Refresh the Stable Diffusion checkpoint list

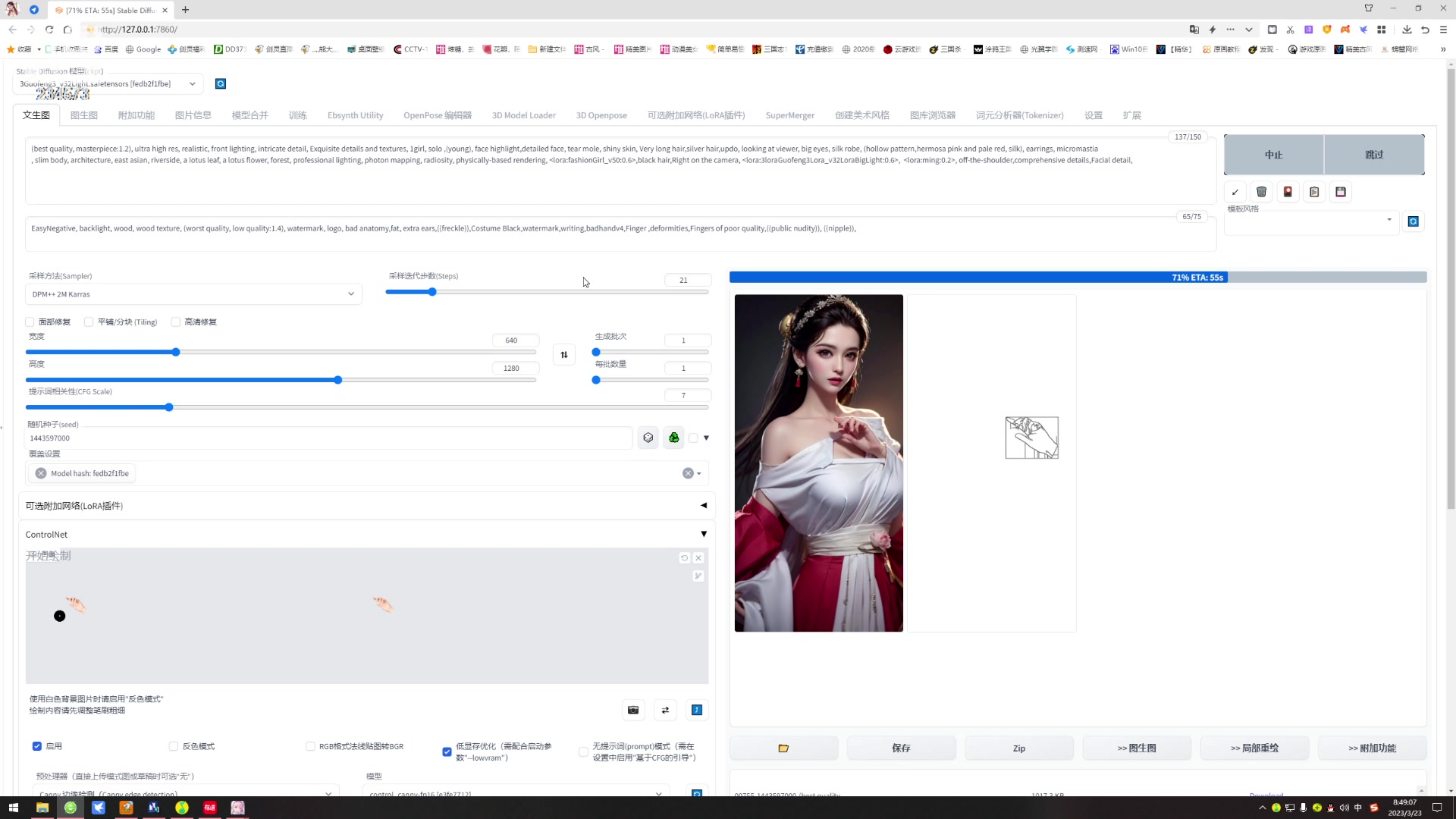tap(221, 83)
